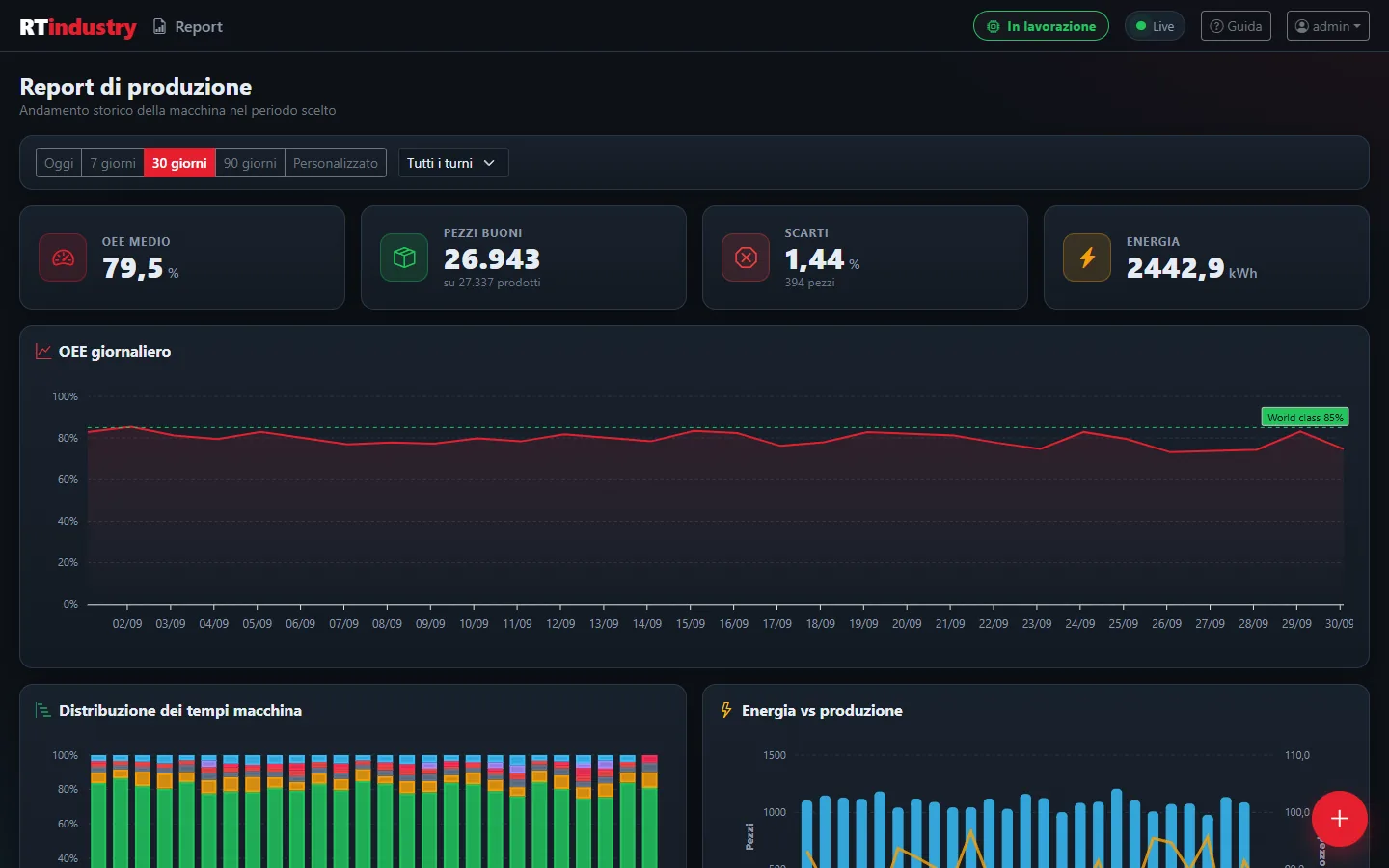Viewport: 1389px width, 868px height.
Task: Click the Scarti red X icon
Action: 746,258
